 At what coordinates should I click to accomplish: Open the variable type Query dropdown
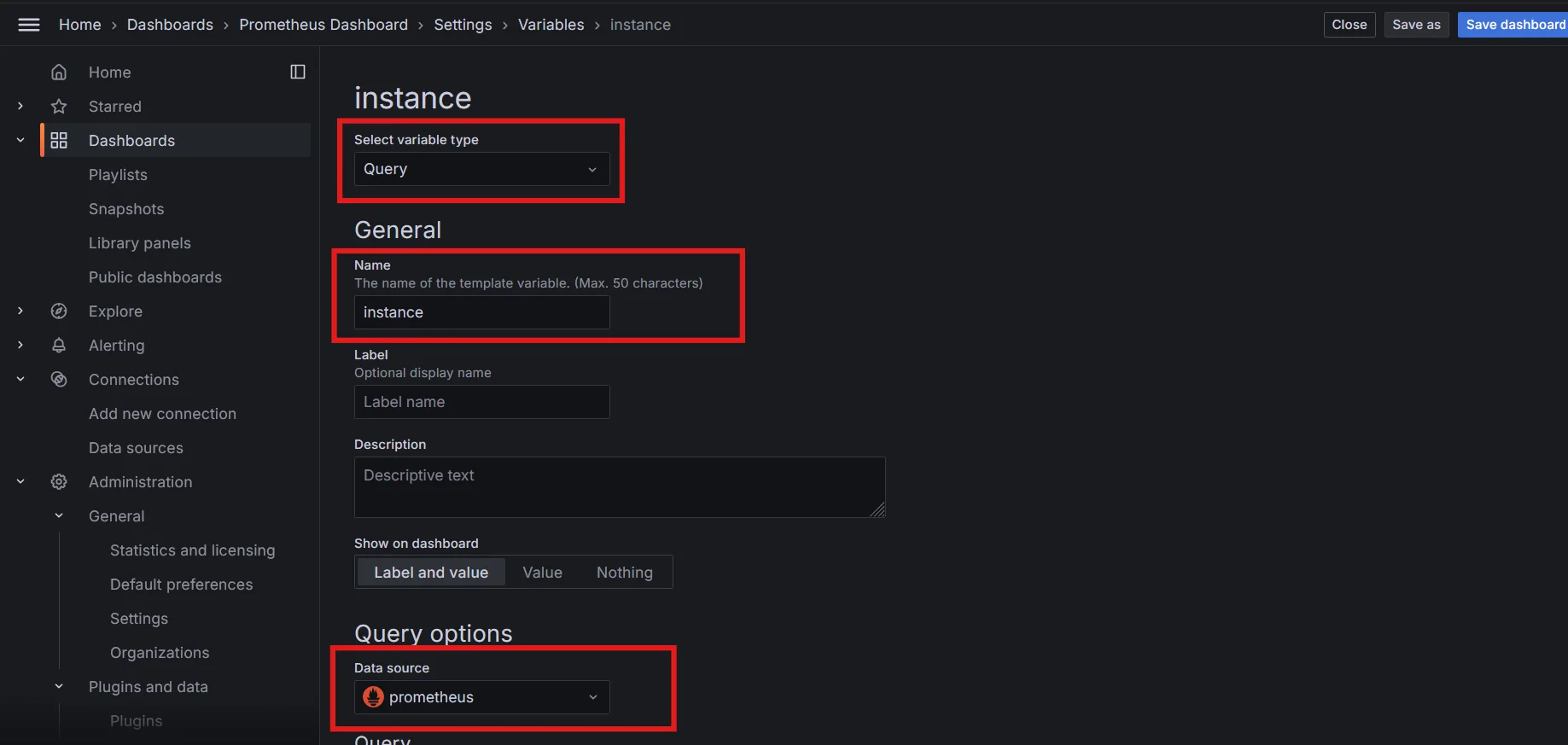pos(482,169)
